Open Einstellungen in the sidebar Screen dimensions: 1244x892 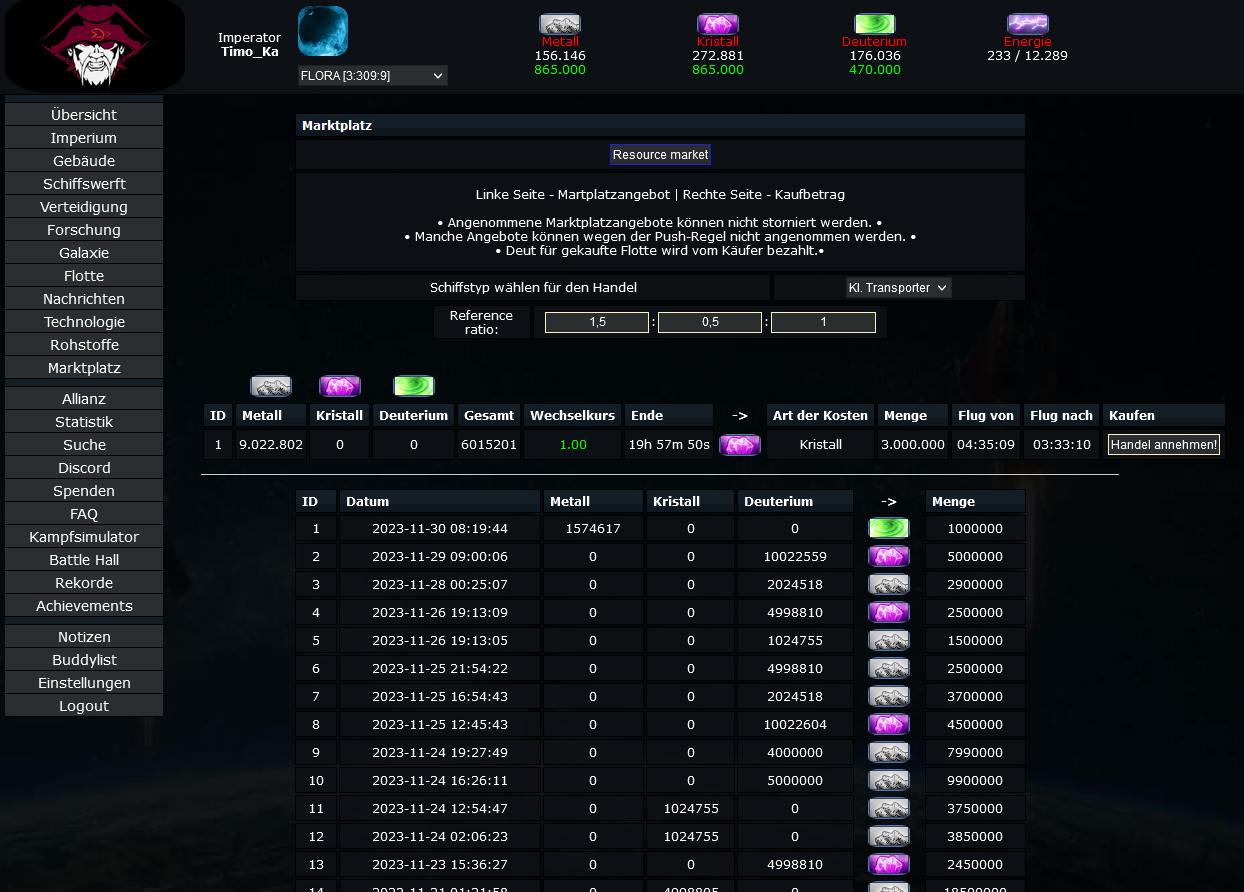(84, 683)
